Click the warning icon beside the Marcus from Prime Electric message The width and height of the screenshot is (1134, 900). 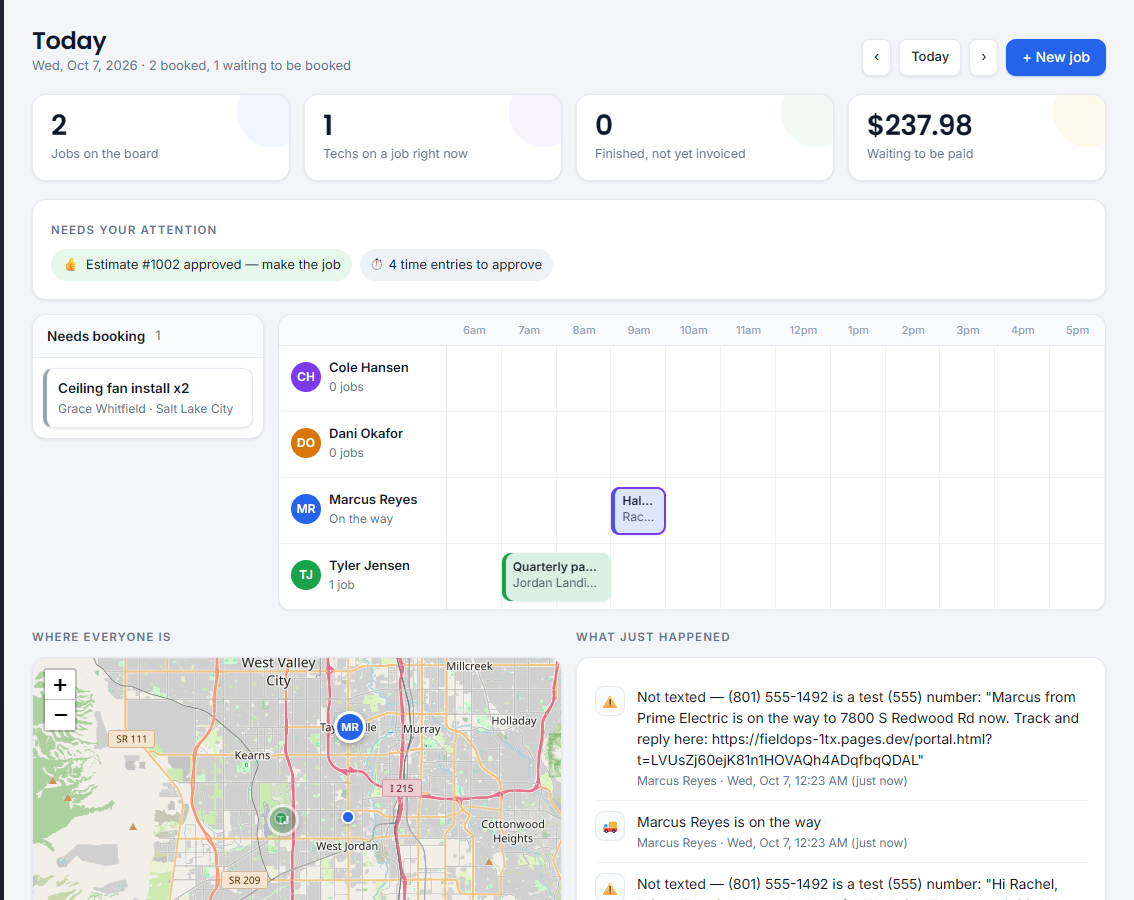click(610, 701)
